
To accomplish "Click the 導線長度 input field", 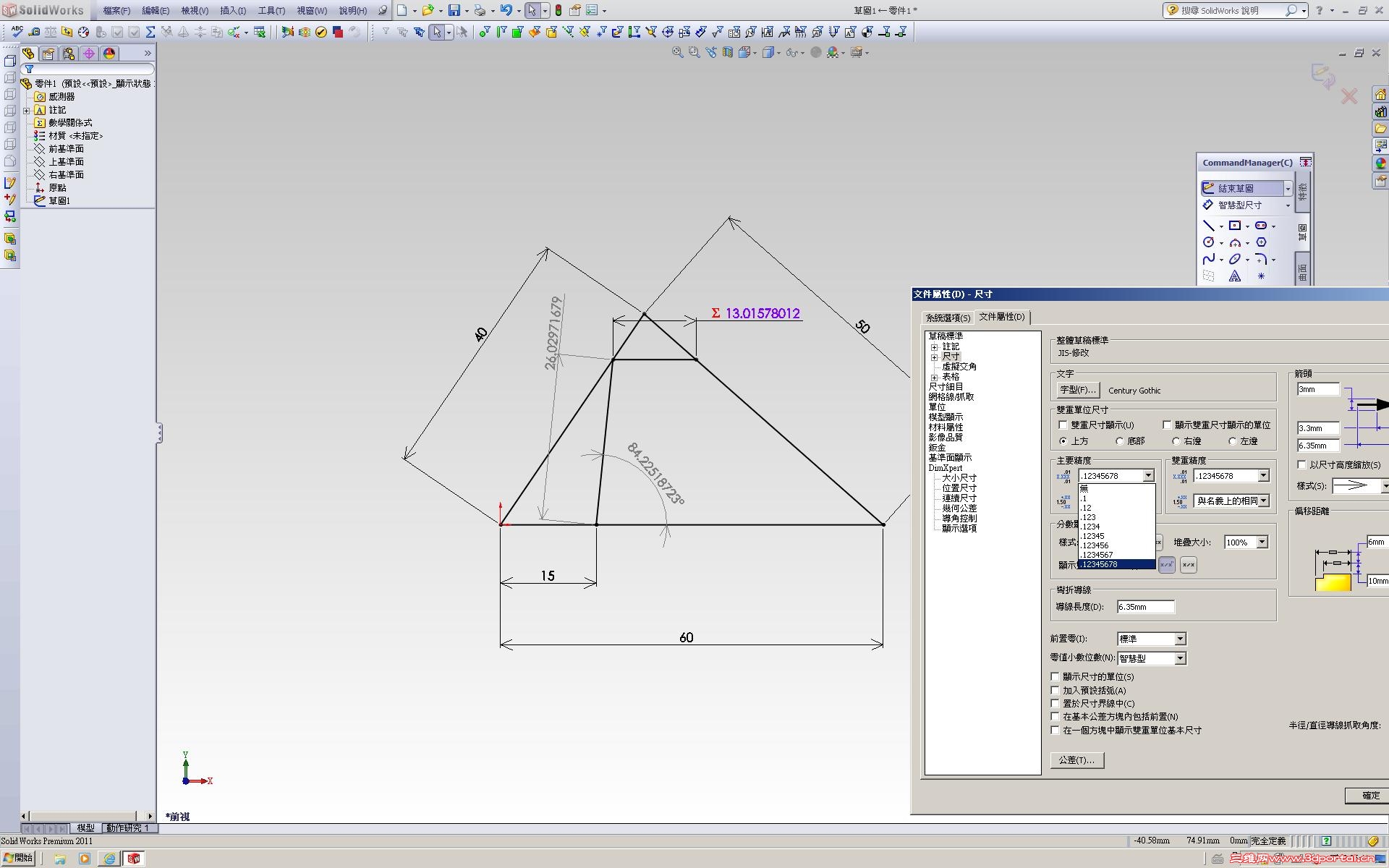I will click(1145, 607).
